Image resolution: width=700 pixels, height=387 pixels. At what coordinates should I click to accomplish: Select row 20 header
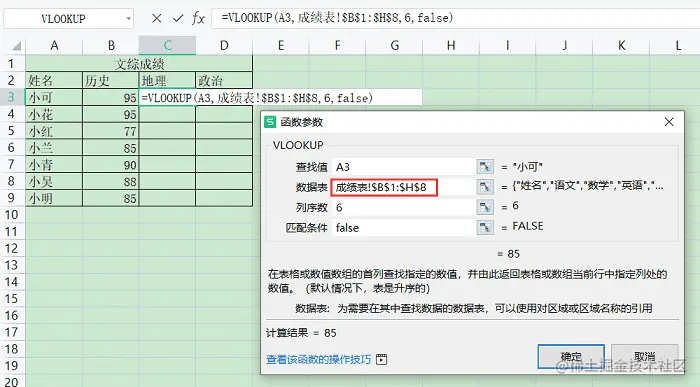pyautogui.click(x=11, y=382)
